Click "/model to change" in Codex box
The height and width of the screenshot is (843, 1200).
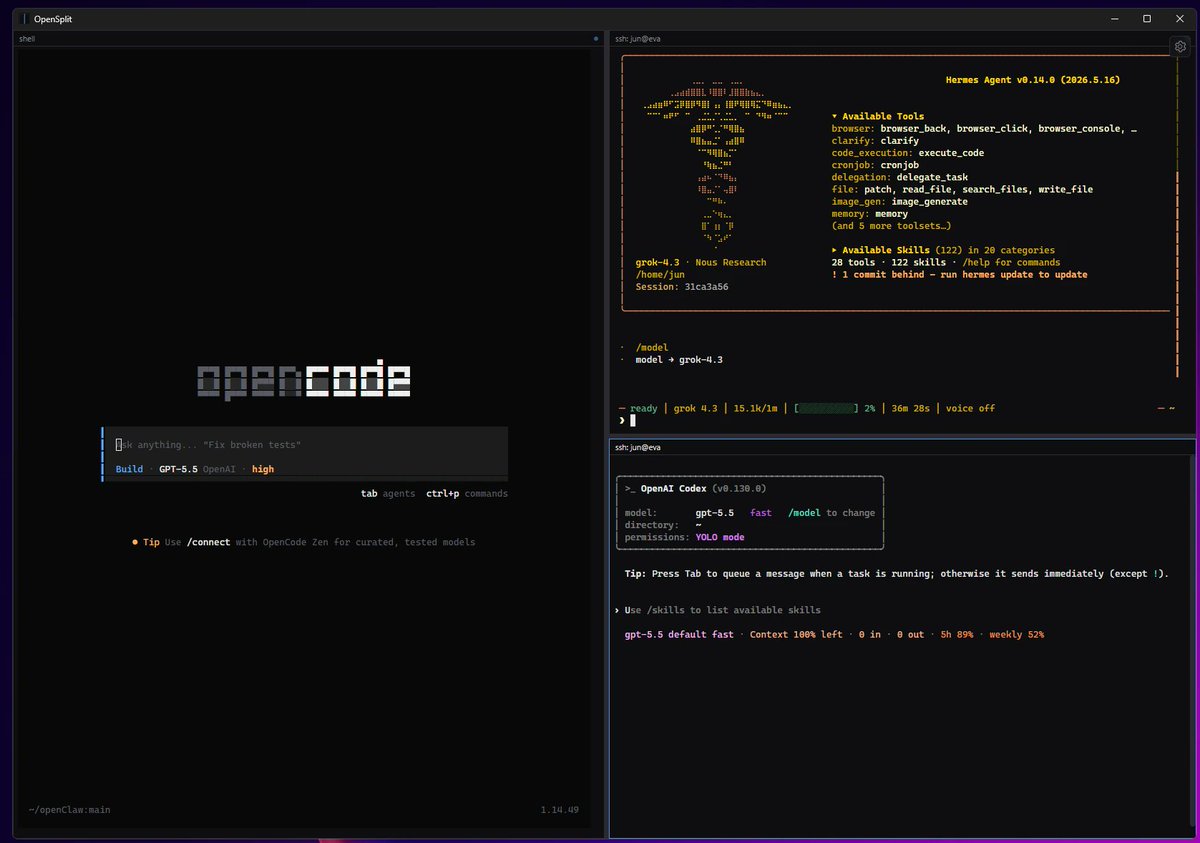[831, 513]
